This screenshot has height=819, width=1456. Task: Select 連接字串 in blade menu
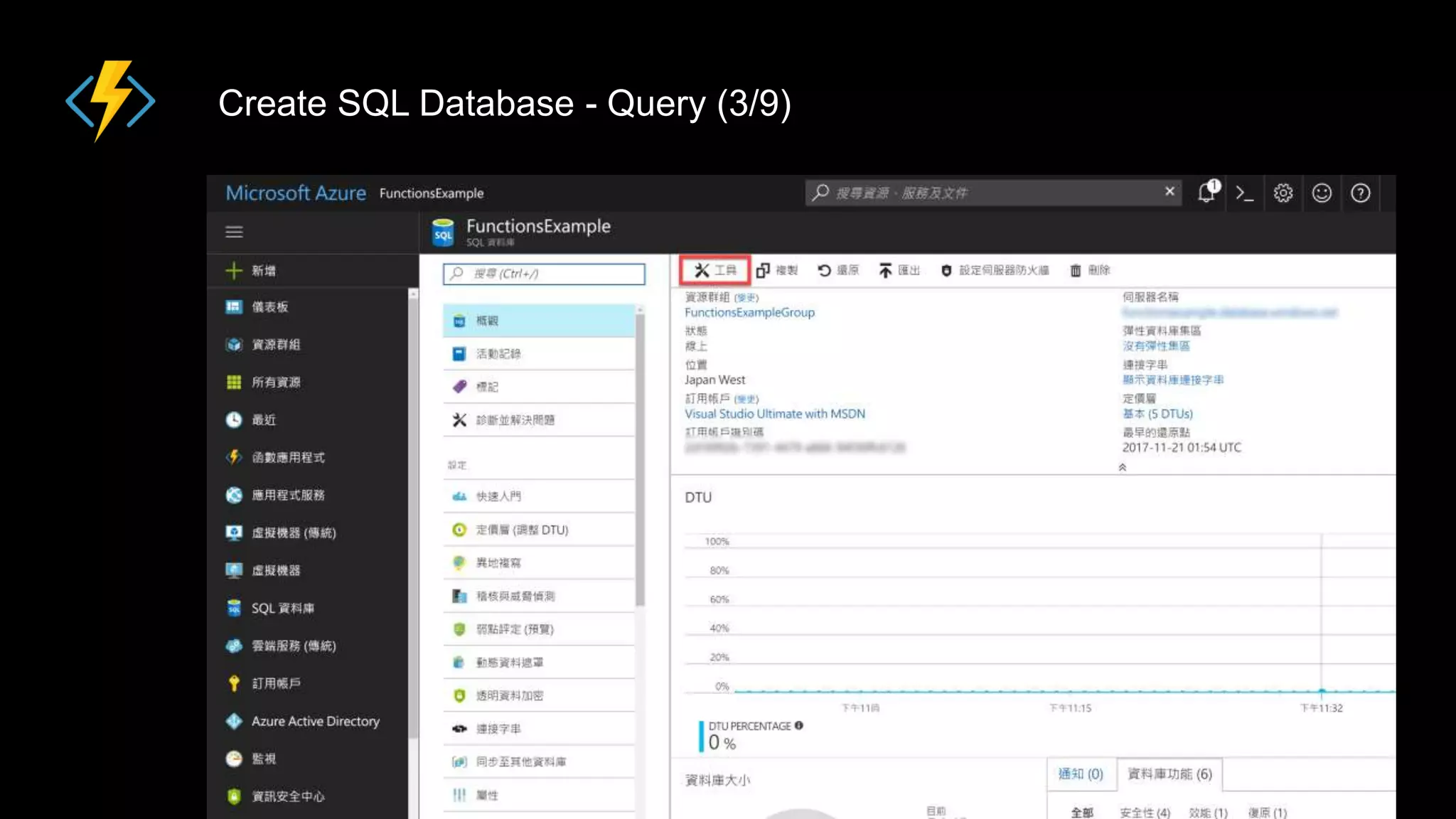pyautogui.click(x=539, y=729)
